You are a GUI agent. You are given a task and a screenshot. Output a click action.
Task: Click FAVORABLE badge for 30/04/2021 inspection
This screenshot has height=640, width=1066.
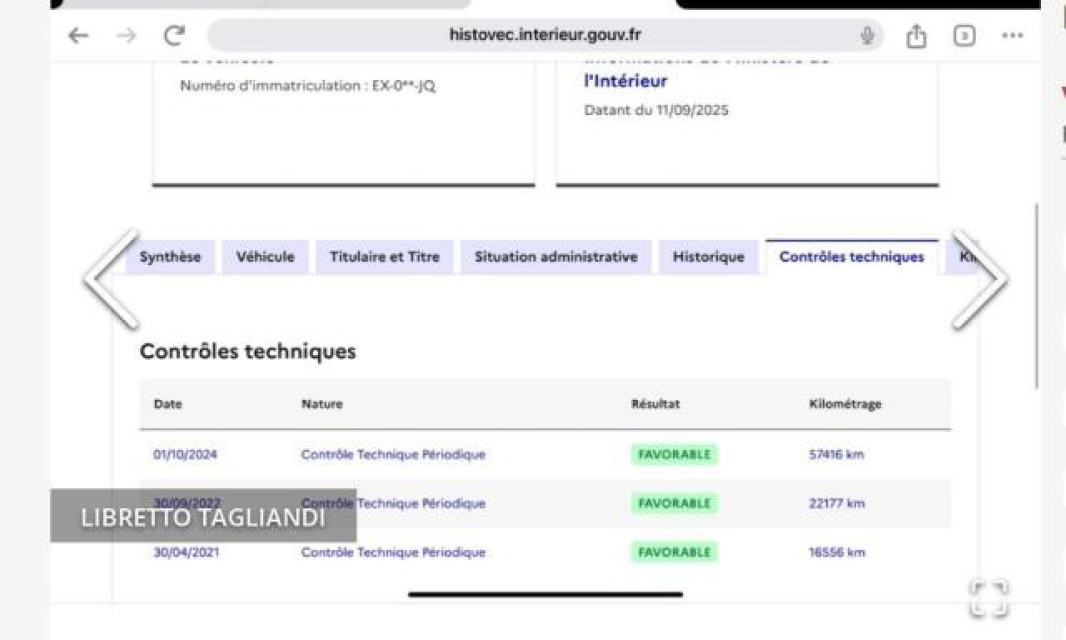point(674,552)
